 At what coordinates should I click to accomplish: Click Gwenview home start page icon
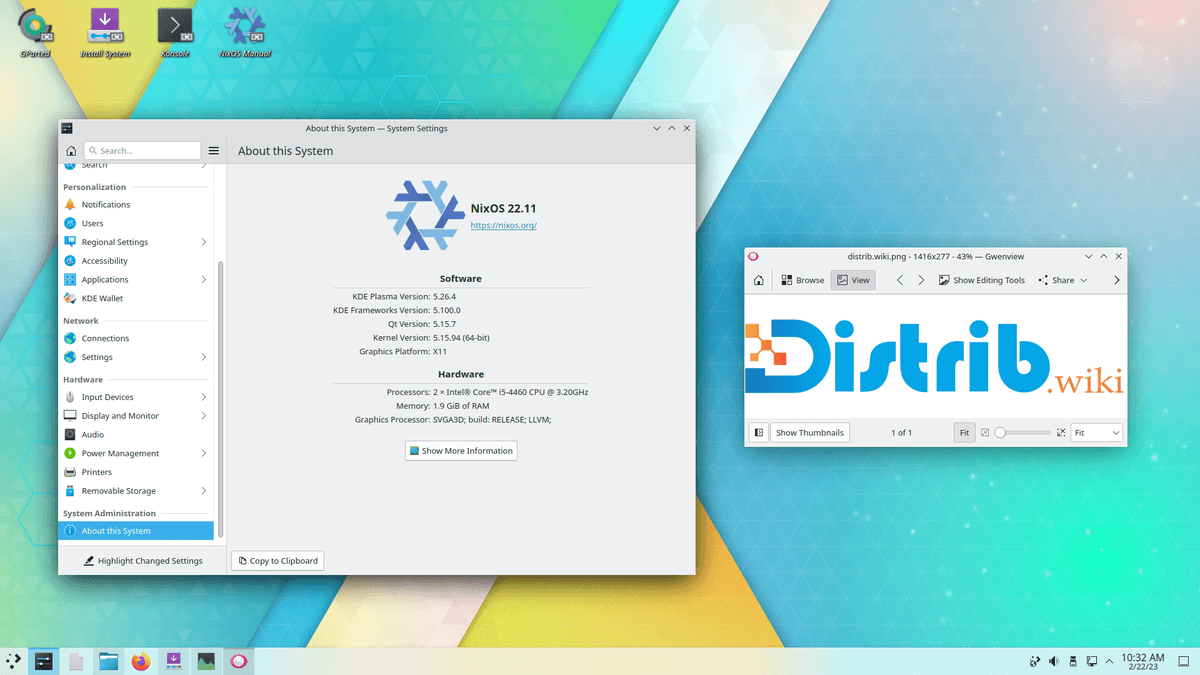[759, 280]
